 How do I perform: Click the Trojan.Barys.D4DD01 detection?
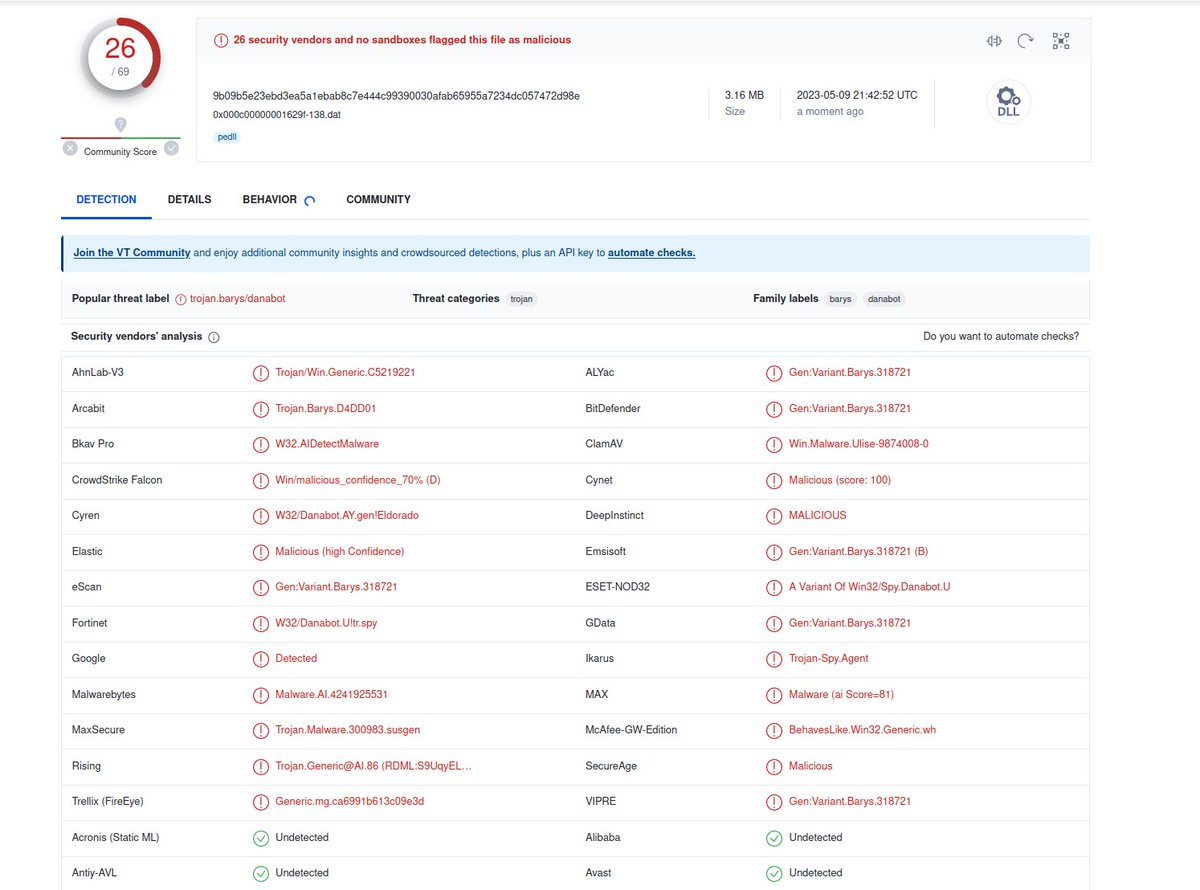point(325,409)
